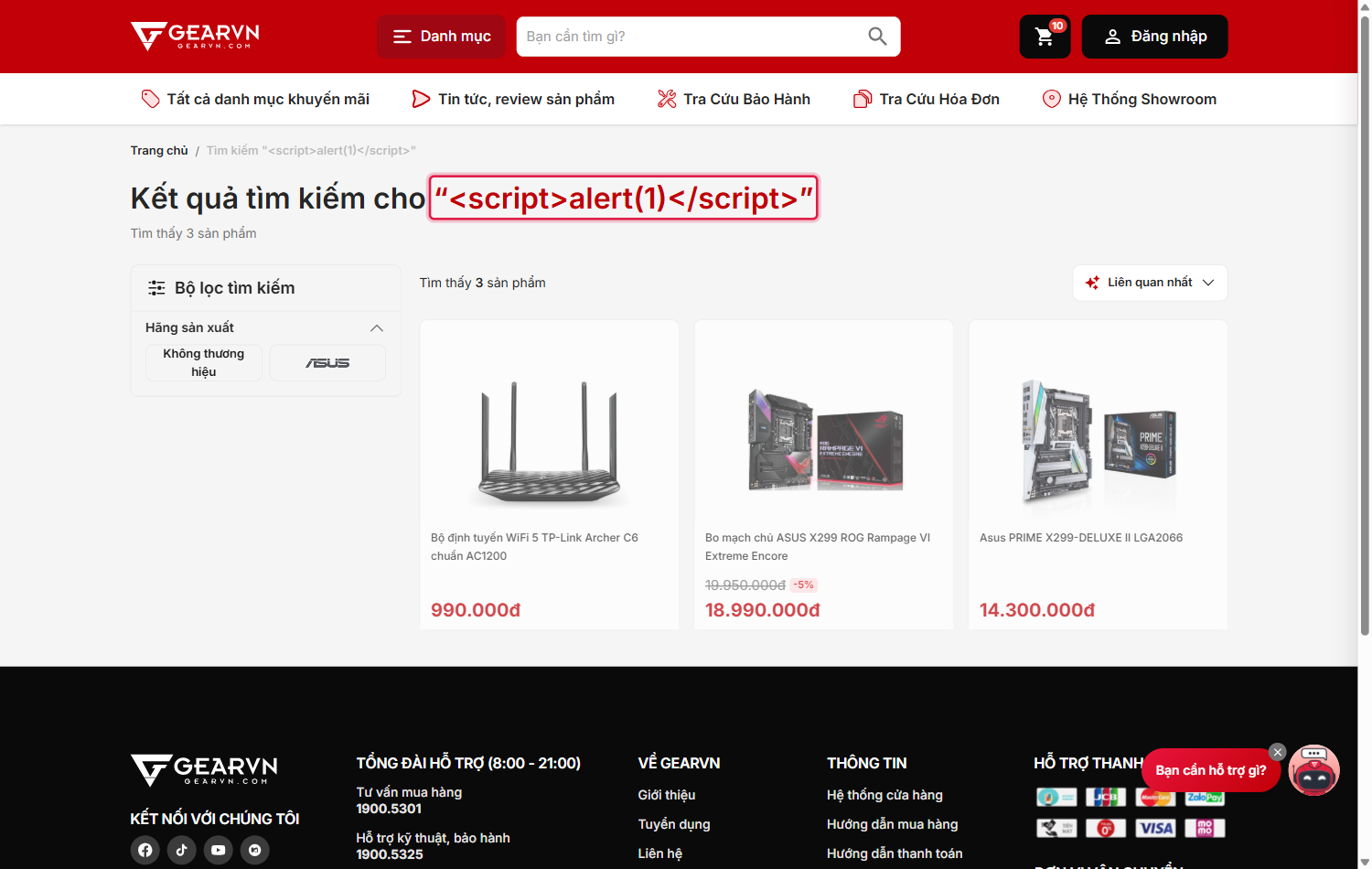The width and height of the screenshot is (1372, 869).
Task: Click the Internet Banking payment icon
Action: tap(1056, 798)
